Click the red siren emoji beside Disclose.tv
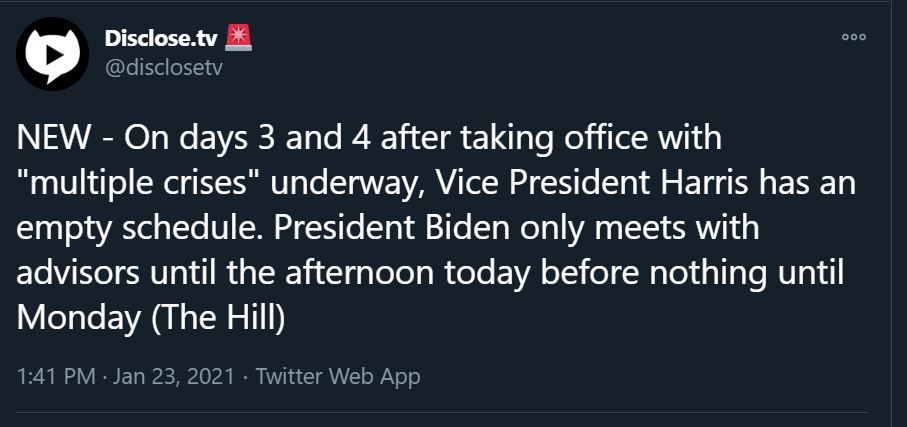 pos(238,39)
